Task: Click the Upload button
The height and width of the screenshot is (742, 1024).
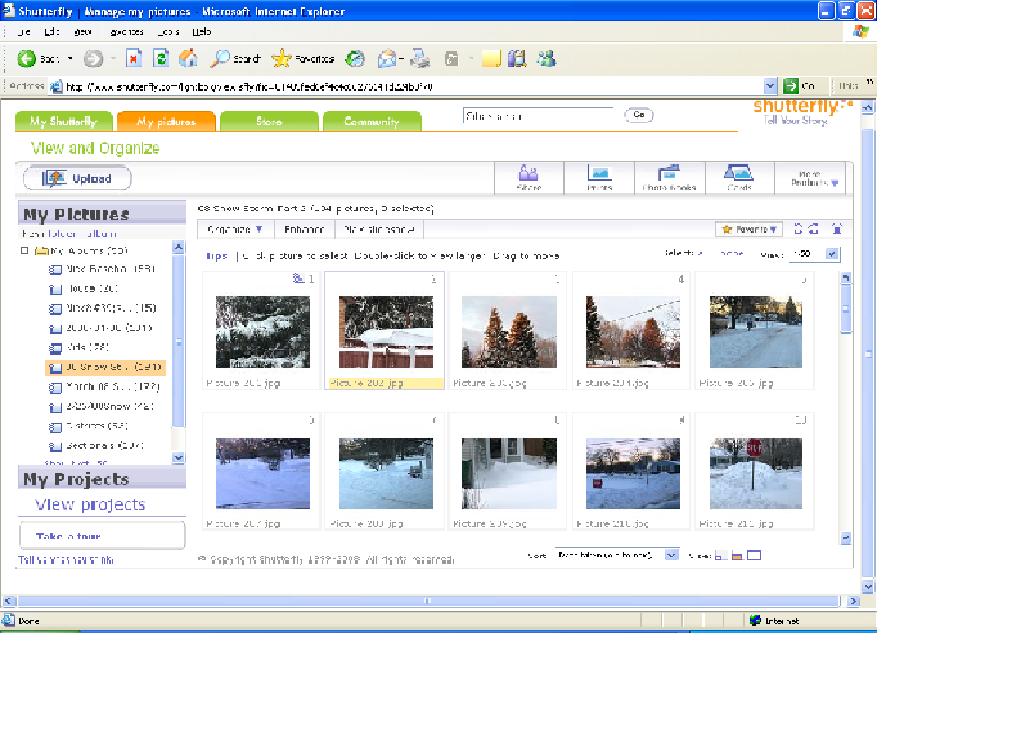Action: [x=77, y=179]
